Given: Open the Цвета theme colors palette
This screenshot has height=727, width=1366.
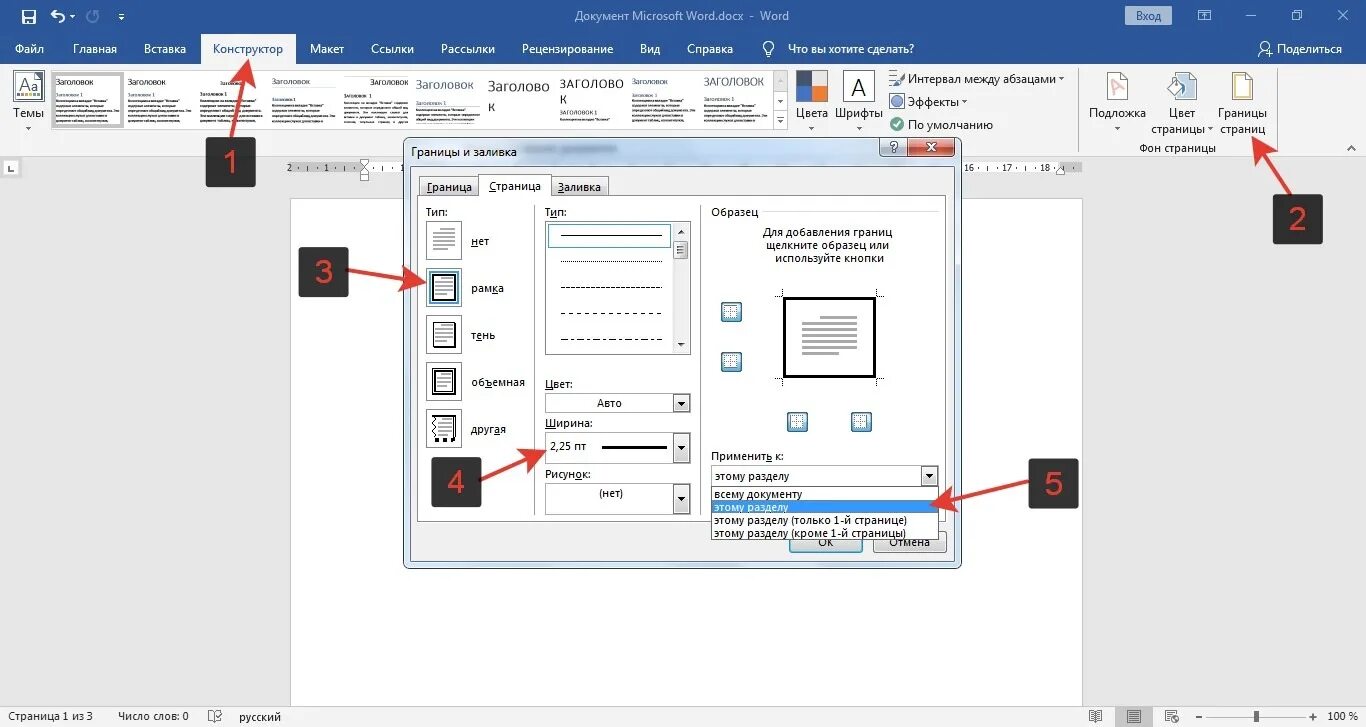Looking at the screenshot, I should coord(812,100).
